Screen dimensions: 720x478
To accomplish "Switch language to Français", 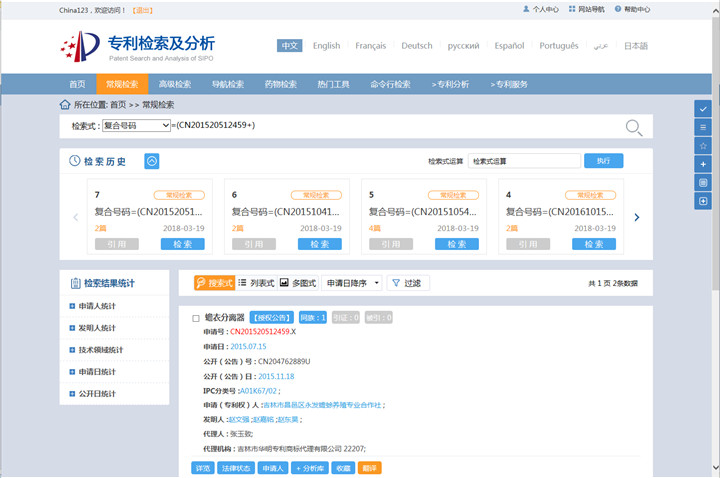I will [371, 45].
